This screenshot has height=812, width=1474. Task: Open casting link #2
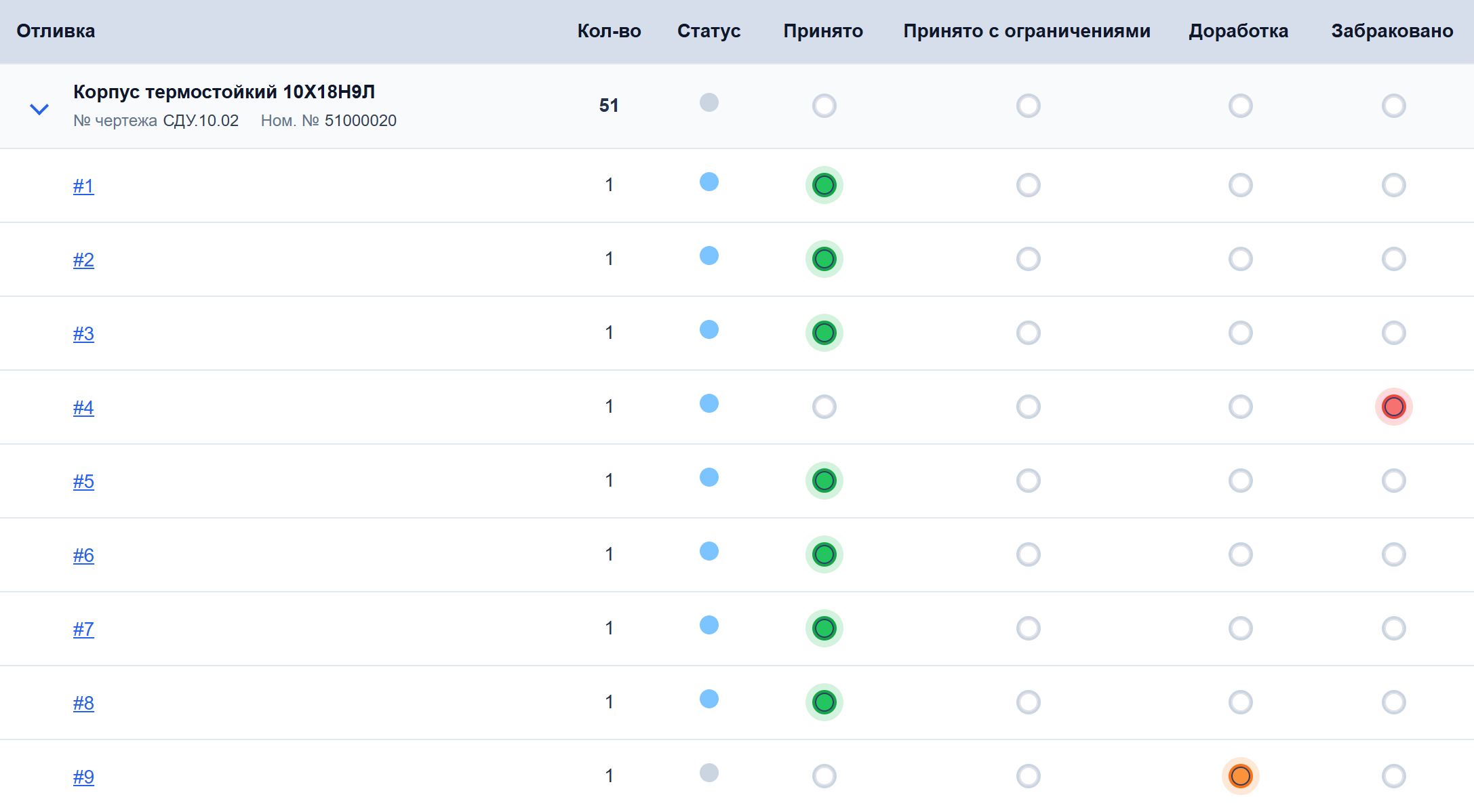(83, 260)
